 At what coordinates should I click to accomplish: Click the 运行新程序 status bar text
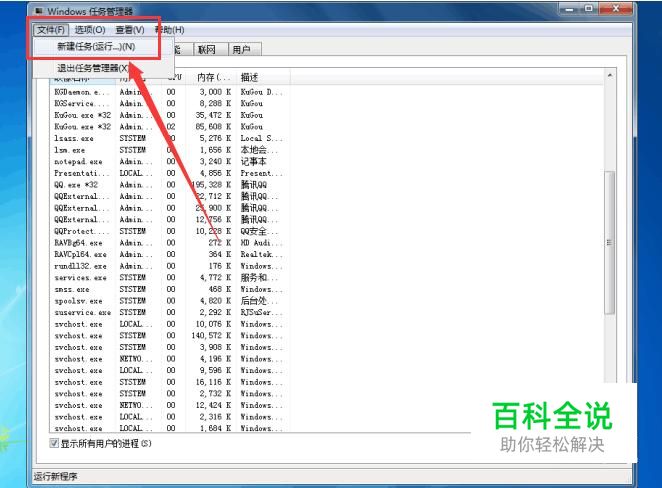click(x=55, y=477)
